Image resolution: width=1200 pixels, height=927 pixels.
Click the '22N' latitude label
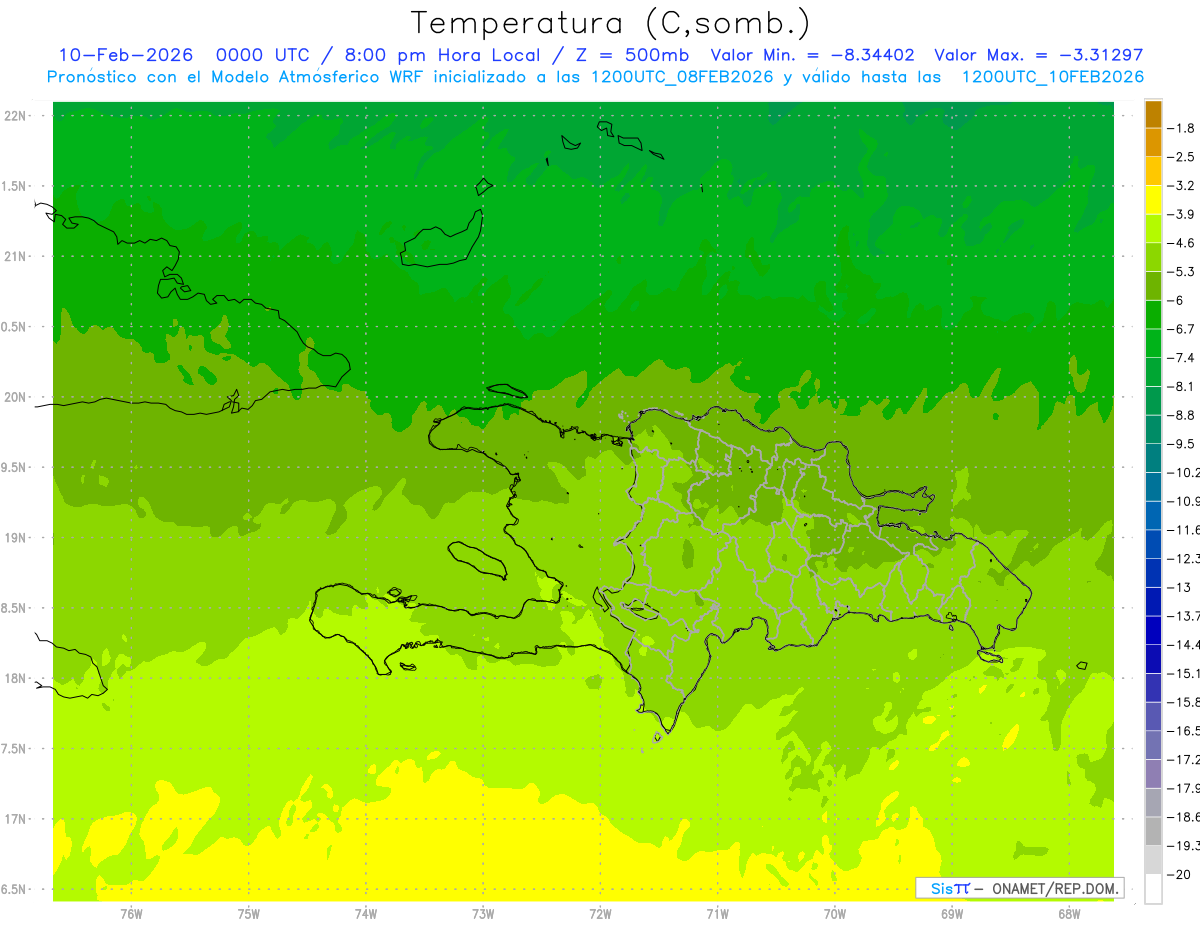16,116
